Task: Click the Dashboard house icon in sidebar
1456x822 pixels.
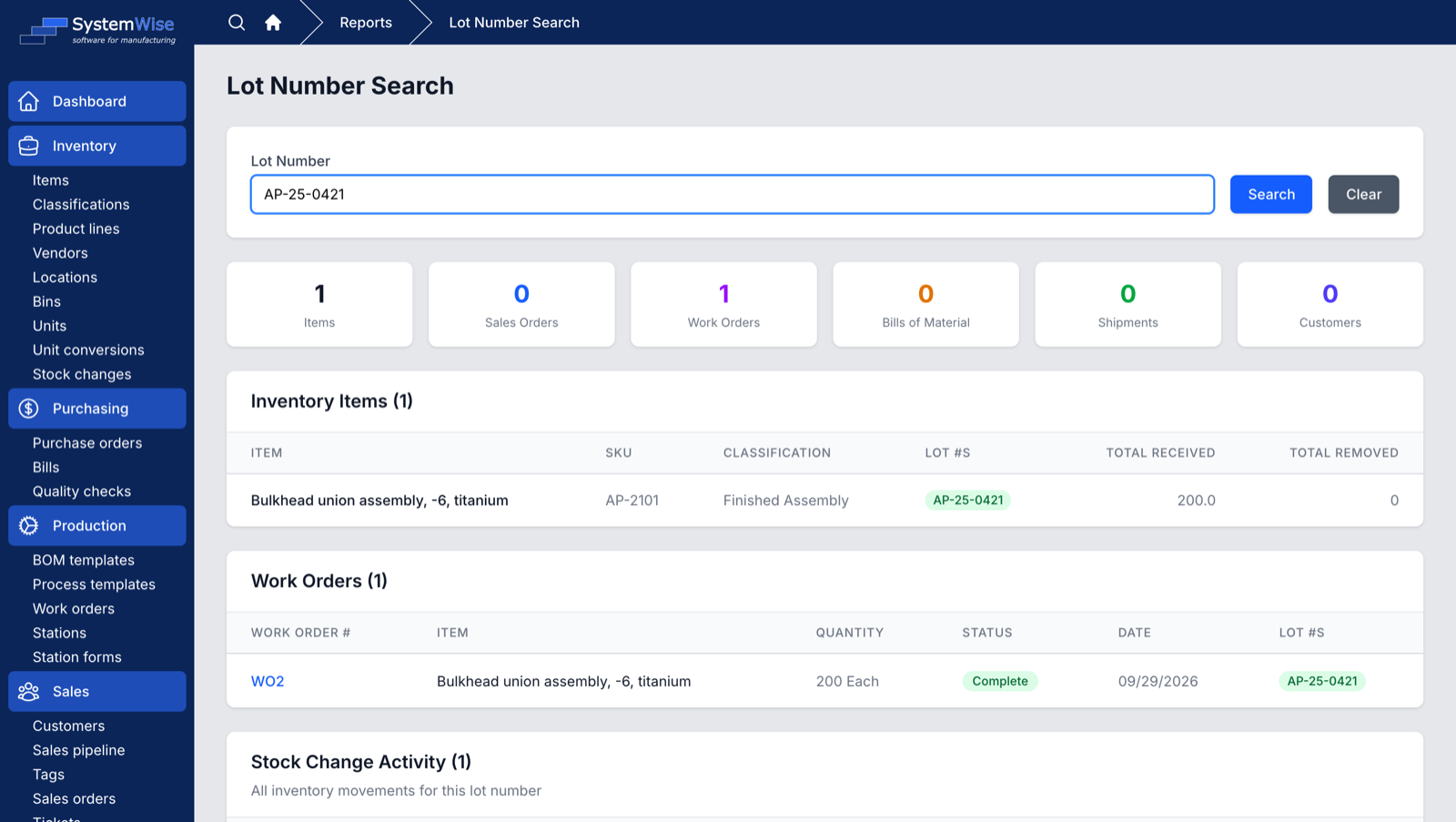Action: coord(29,101)
